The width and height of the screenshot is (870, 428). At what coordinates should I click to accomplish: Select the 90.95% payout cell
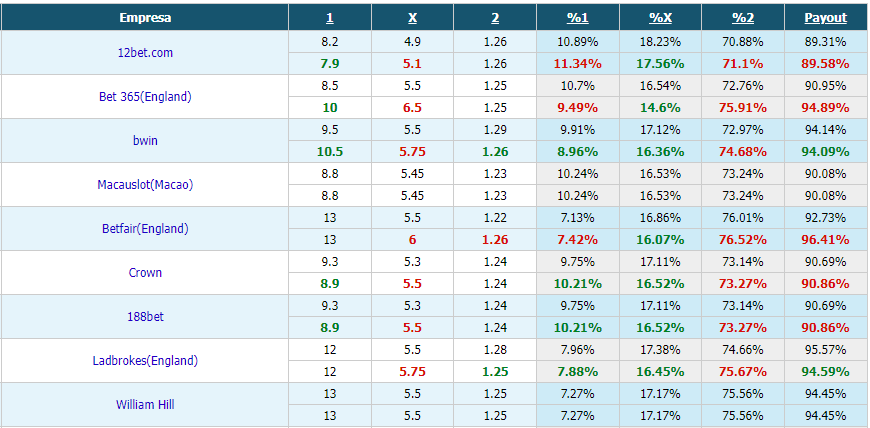click(x=826, y=86)
